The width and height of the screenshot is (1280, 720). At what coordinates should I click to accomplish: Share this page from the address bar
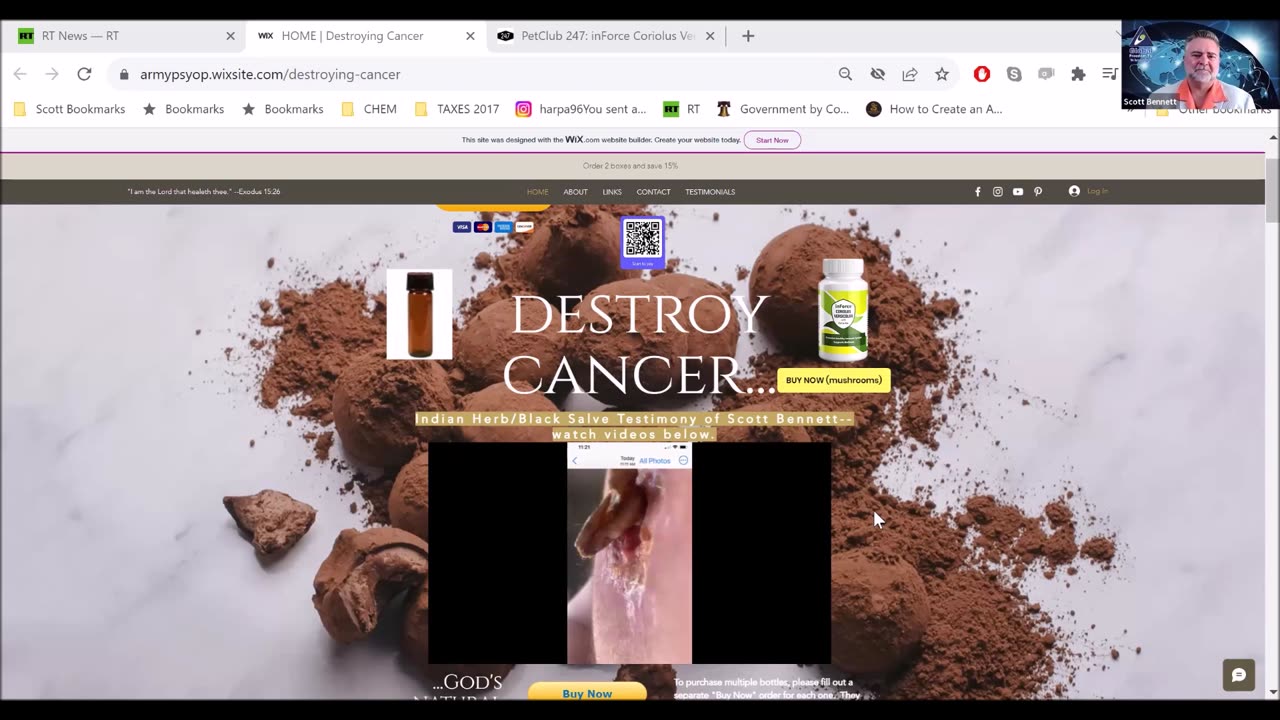[x=909, y=74]
